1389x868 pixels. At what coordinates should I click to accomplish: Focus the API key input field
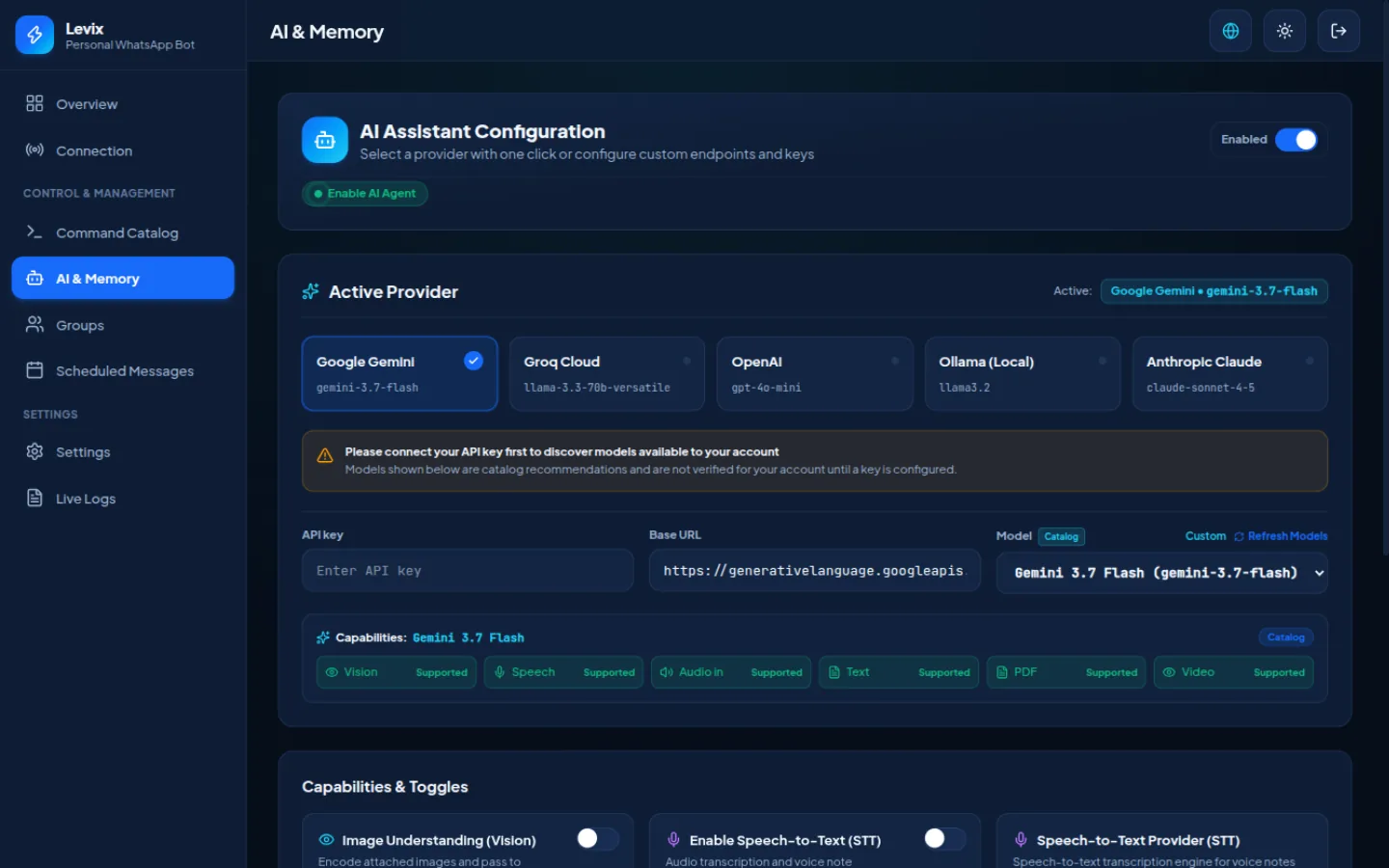tap(468, 571)
